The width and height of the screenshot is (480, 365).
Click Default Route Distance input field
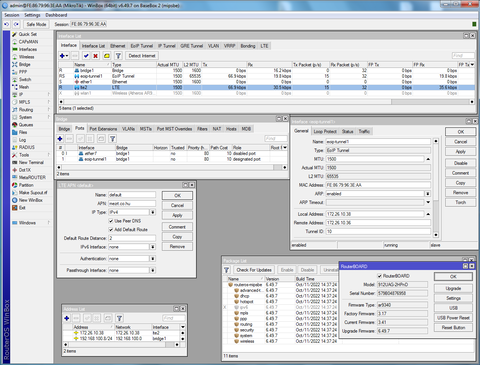coord(132,238)
